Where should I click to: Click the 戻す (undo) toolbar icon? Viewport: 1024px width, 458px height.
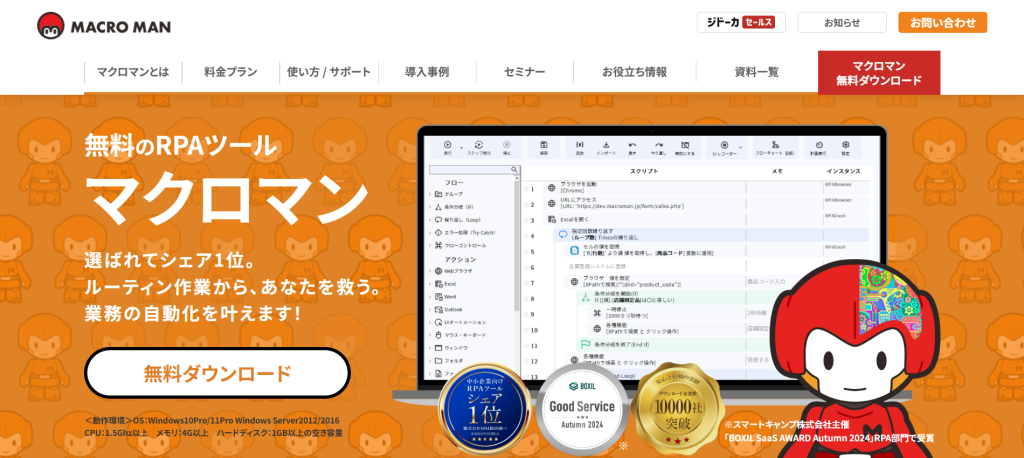[632, 147]
